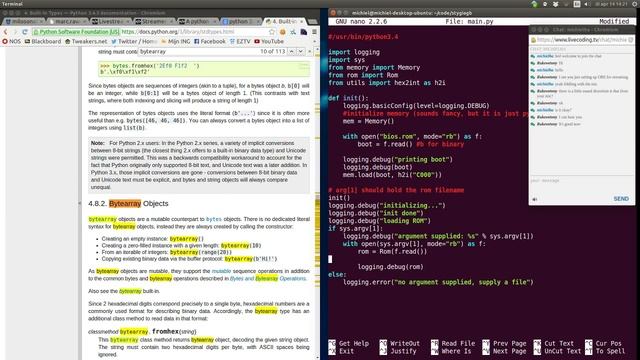Bookmark this page with the star icon
The width and height of the screenshot is (640, 360).
coord(272,32)
